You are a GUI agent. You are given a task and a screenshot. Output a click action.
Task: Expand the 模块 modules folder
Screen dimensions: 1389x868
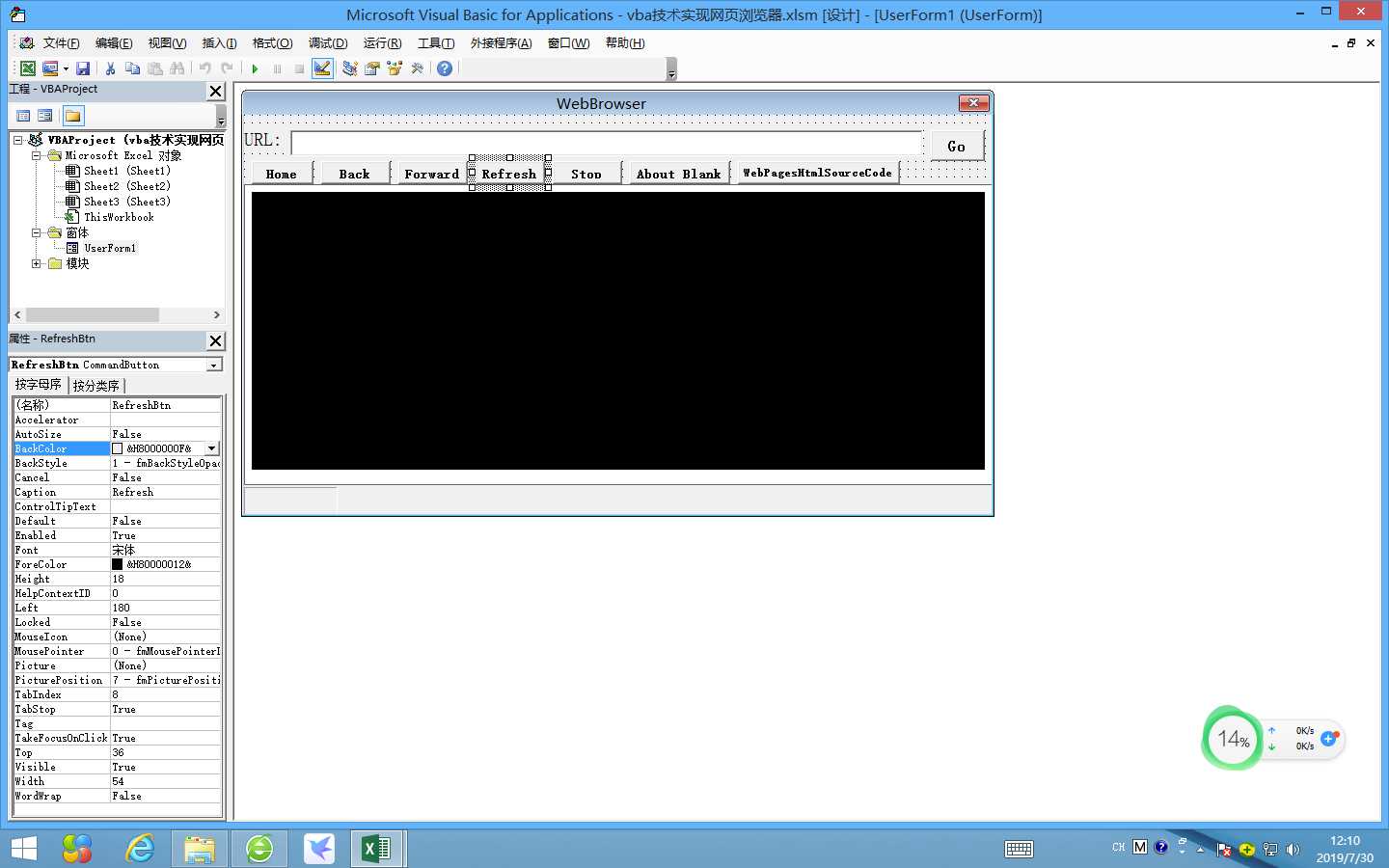(36, 263)
